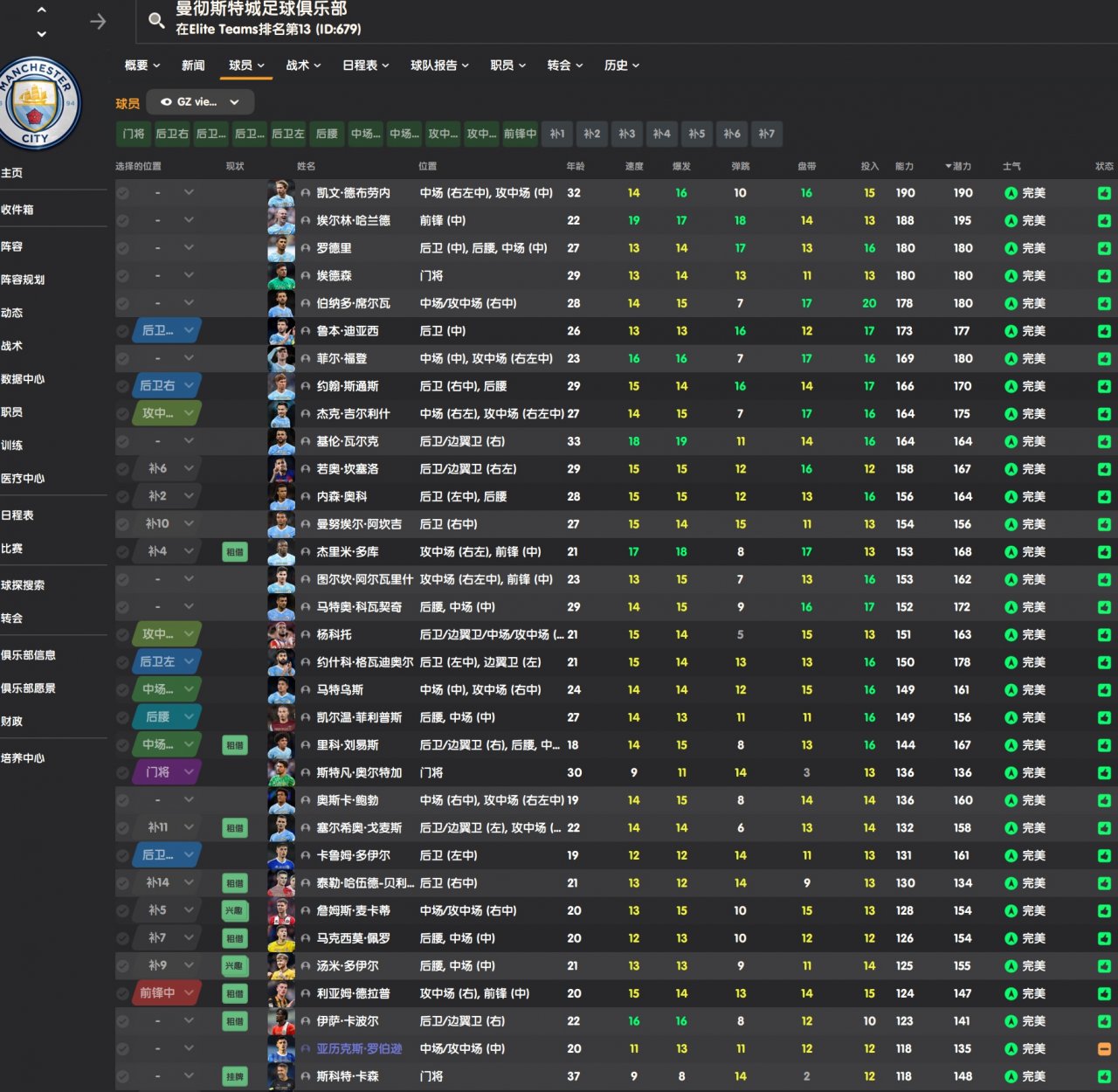The height and width of the screenshot is (1092, 1118).
Task: Open the 新闻 top tab
Action: 193,66
